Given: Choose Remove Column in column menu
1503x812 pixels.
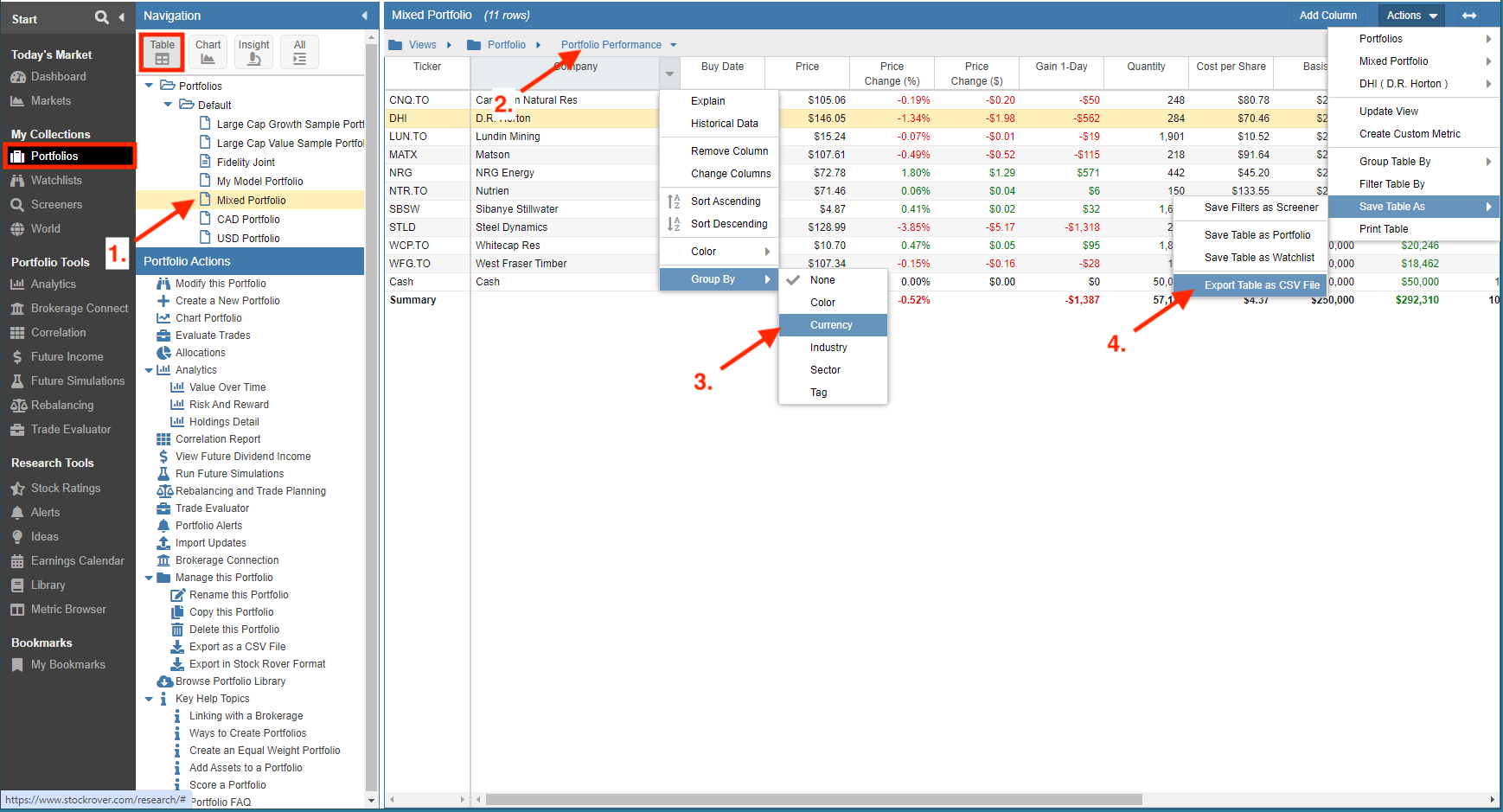Looking at the screenshot, I should click(x=719, y=151).
